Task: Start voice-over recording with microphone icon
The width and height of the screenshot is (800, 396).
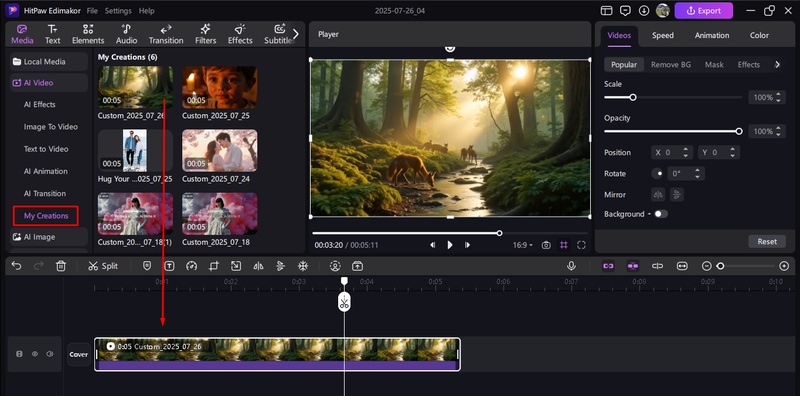Action: click(x=571, y=266)
